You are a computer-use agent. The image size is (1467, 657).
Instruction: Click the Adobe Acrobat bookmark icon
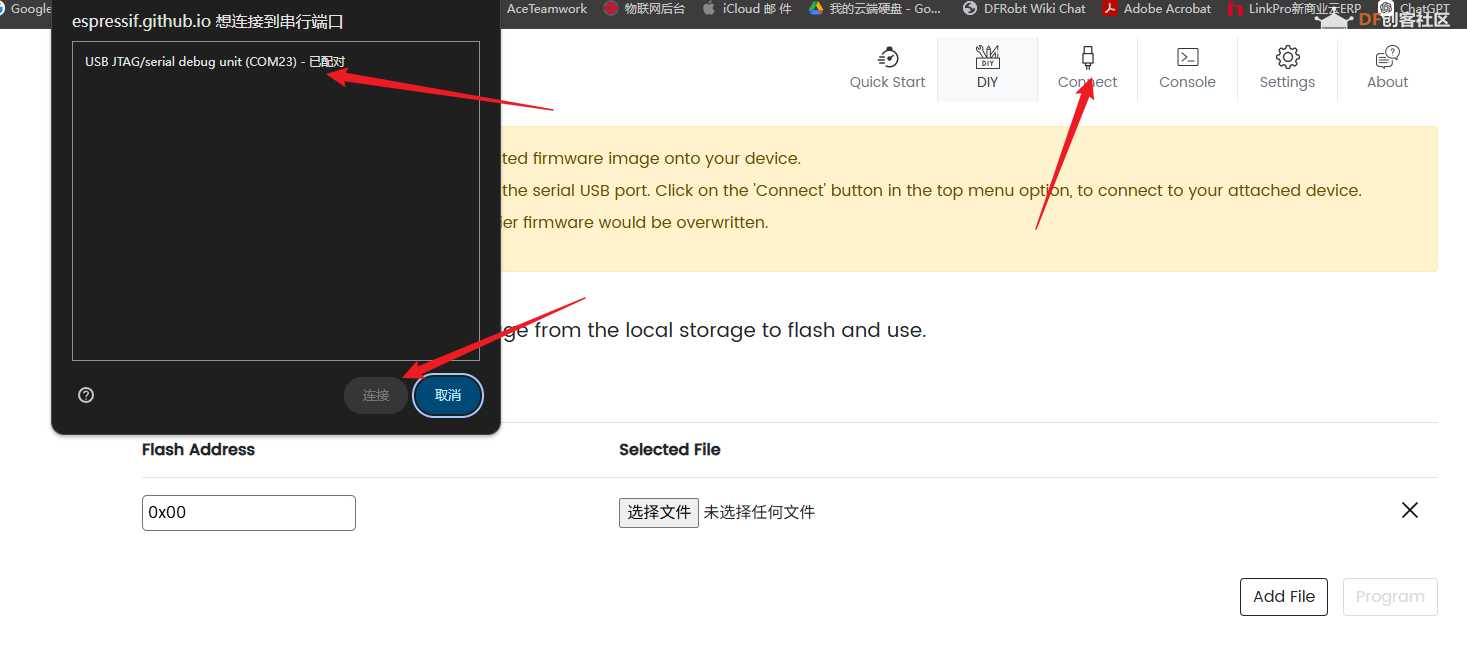[x=1109, y=9]
